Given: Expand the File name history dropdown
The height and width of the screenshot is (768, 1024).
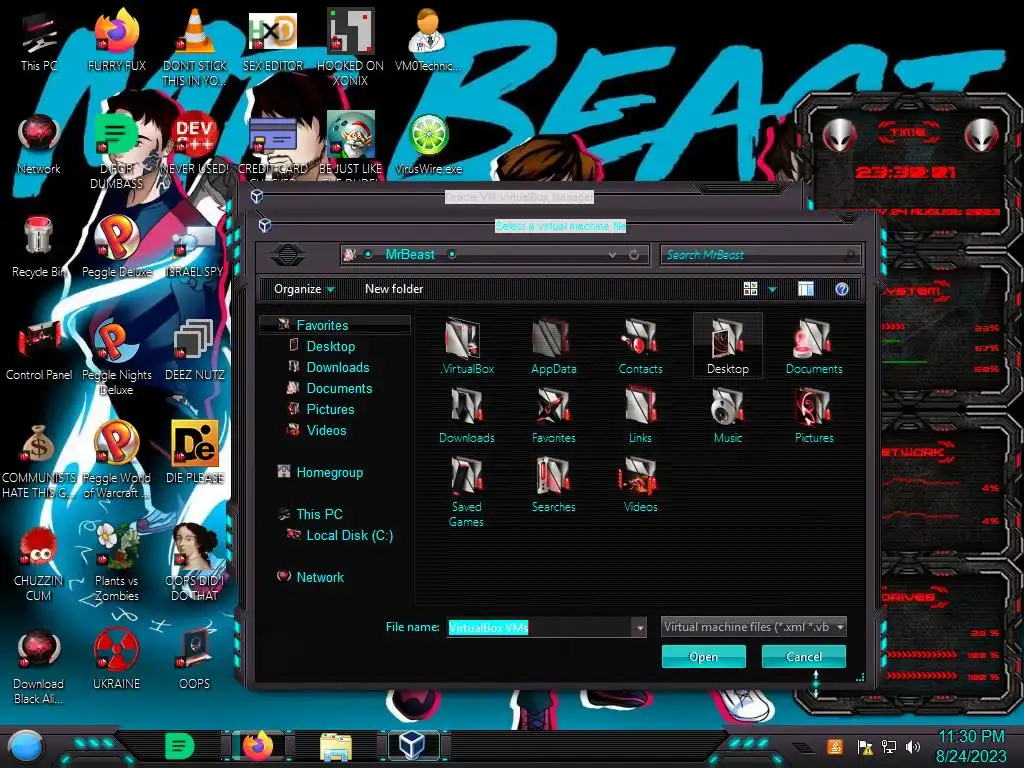Looking at the screenshot, I should [x=639, y=628].
